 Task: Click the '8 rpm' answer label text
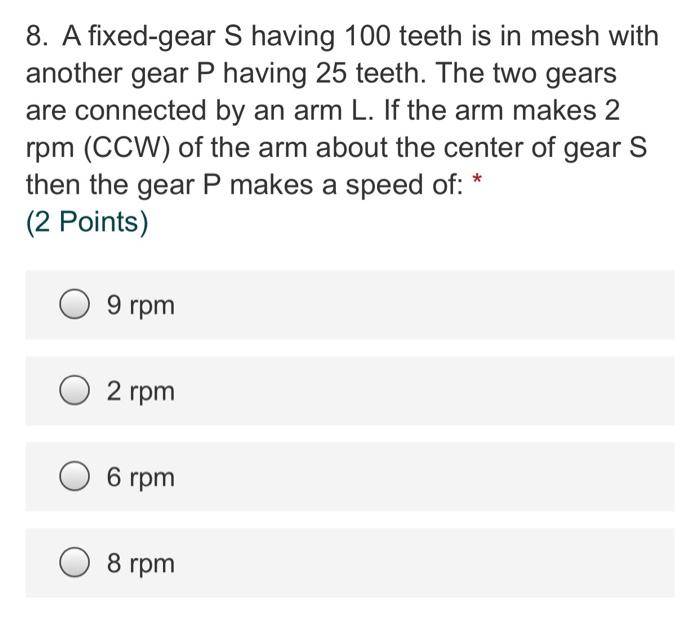tap(140, 564)
